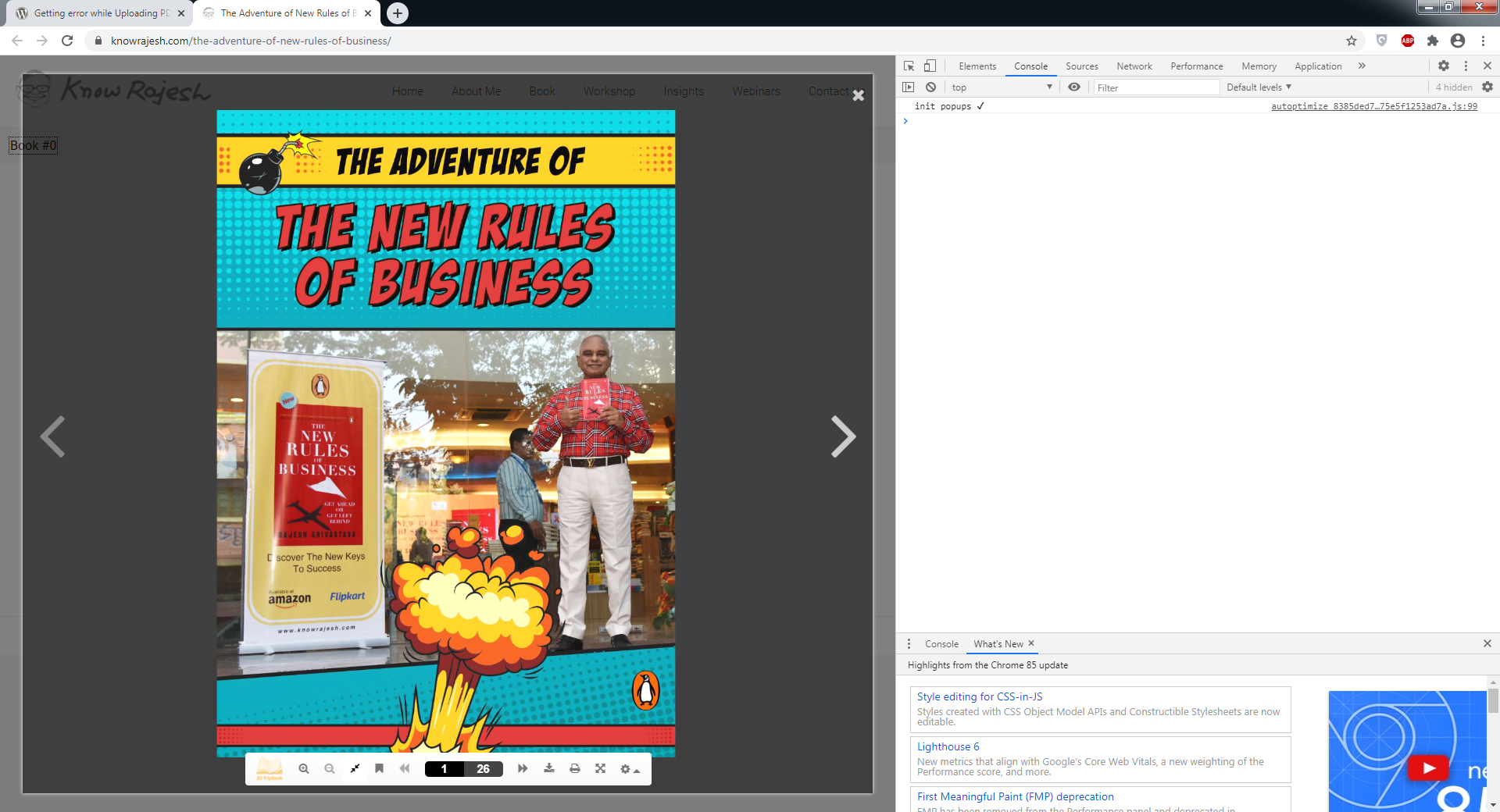Open 'Style editing for CSS-in-JS' link
1500x812 pixels.
click(980, 696)
